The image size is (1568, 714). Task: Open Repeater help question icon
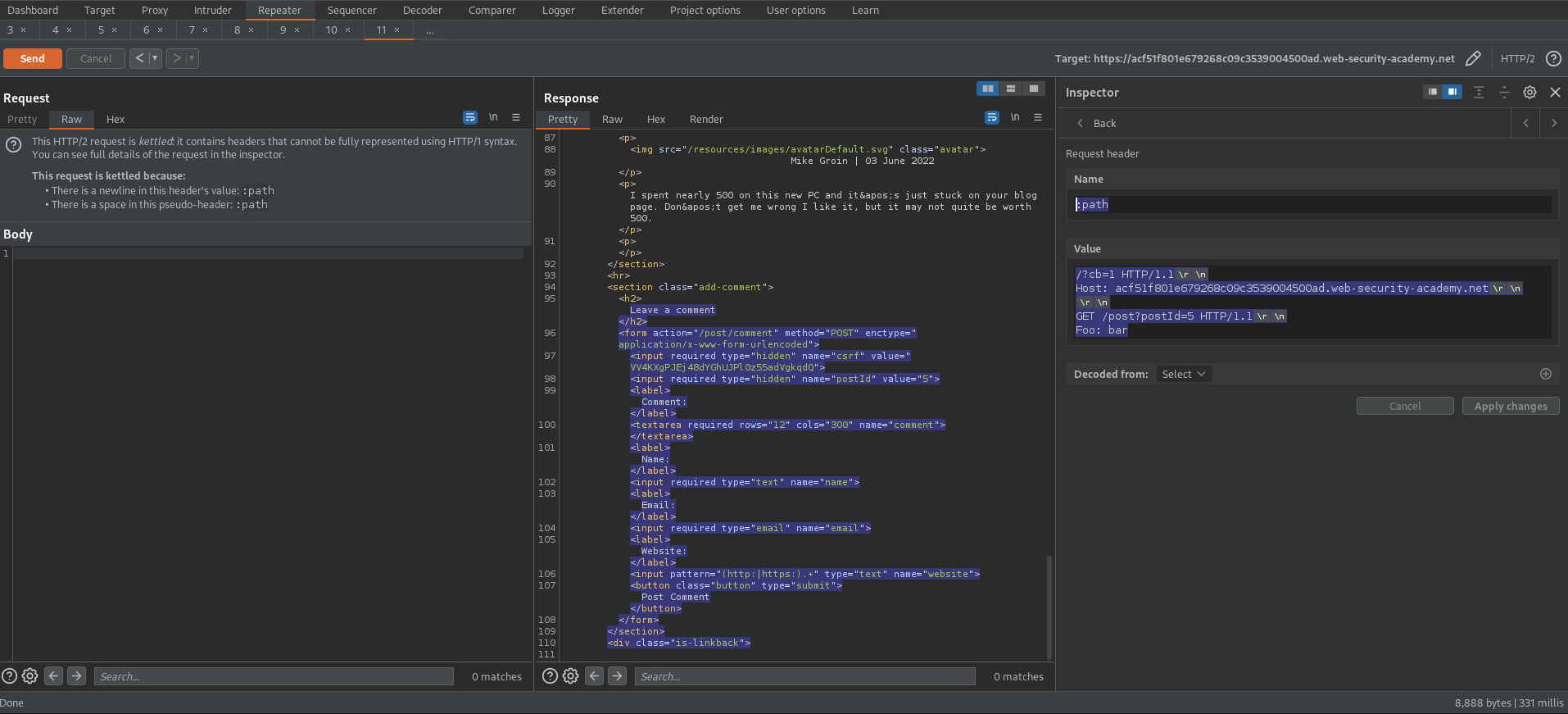pos(1553,58)
